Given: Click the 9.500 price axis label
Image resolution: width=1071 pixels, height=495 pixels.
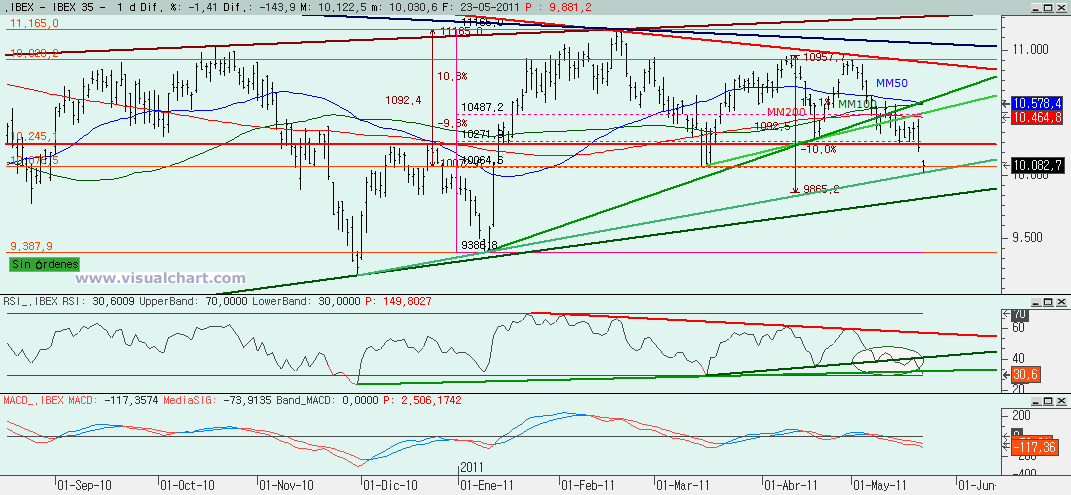Looking at the screenshot, I should tap(1029, 238).
